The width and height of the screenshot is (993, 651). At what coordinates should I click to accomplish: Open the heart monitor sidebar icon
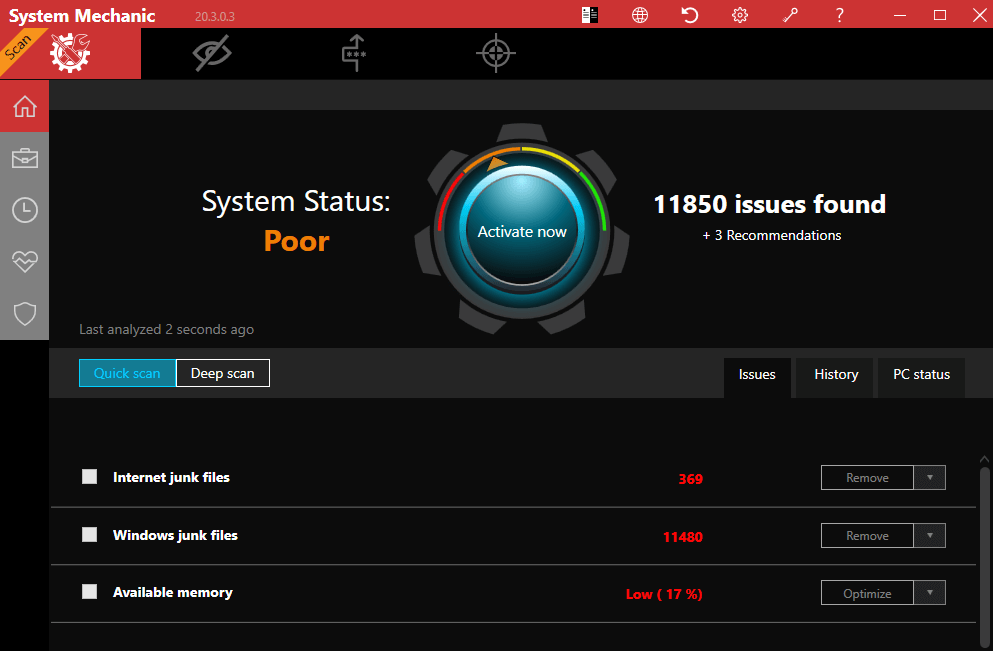pos(24,262)
